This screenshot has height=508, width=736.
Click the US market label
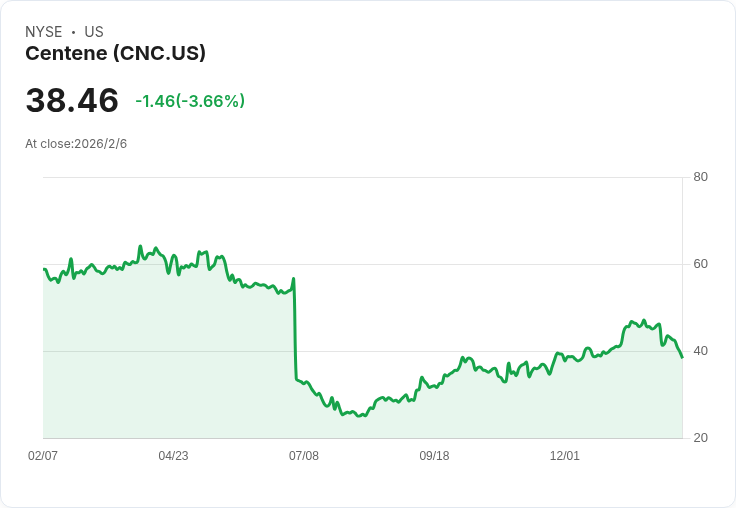pyautogui.click(x=94, y=32)
